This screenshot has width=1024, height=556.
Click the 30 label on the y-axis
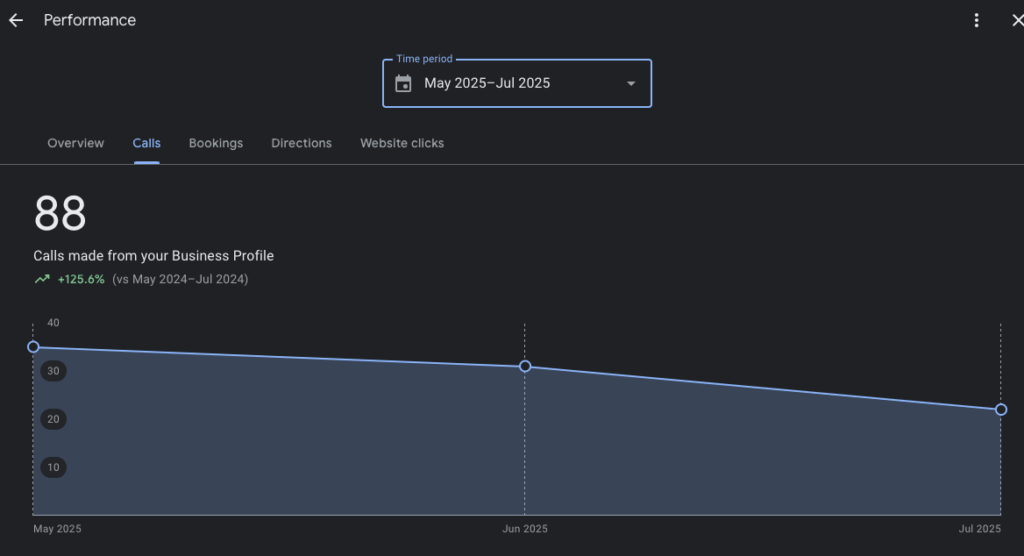coord(53,371)
